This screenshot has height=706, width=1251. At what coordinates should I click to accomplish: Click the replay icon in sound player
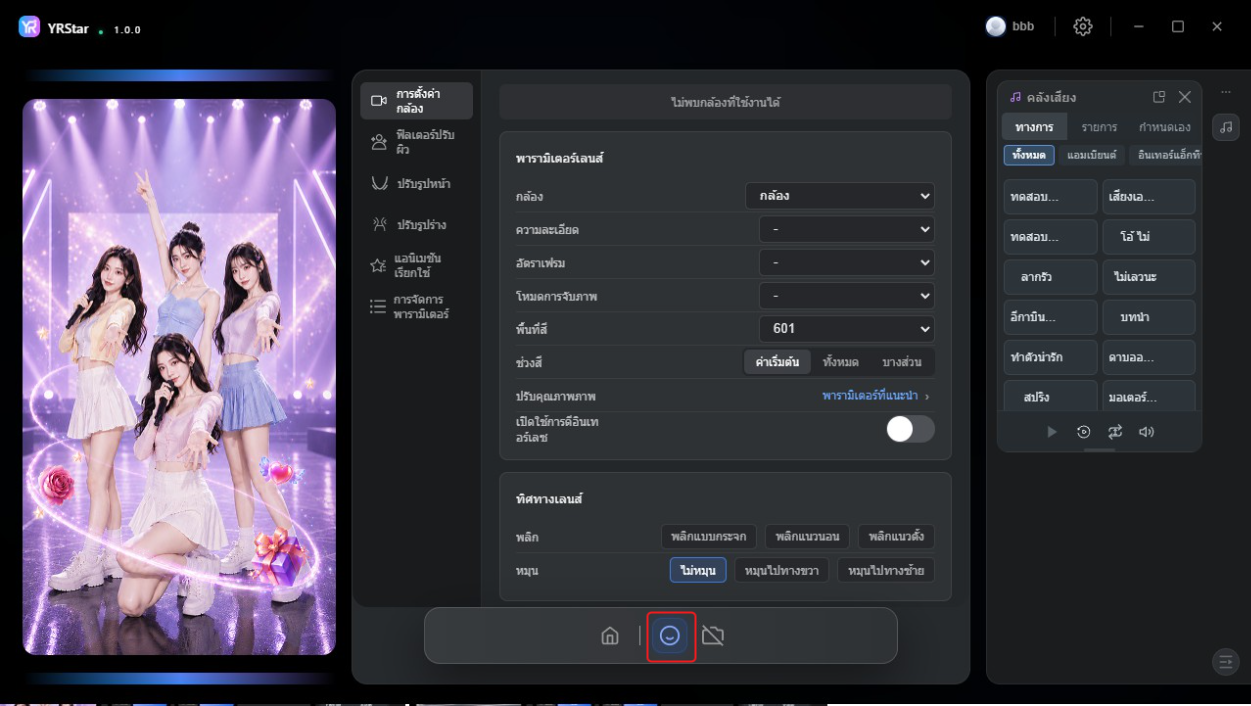1083,432
